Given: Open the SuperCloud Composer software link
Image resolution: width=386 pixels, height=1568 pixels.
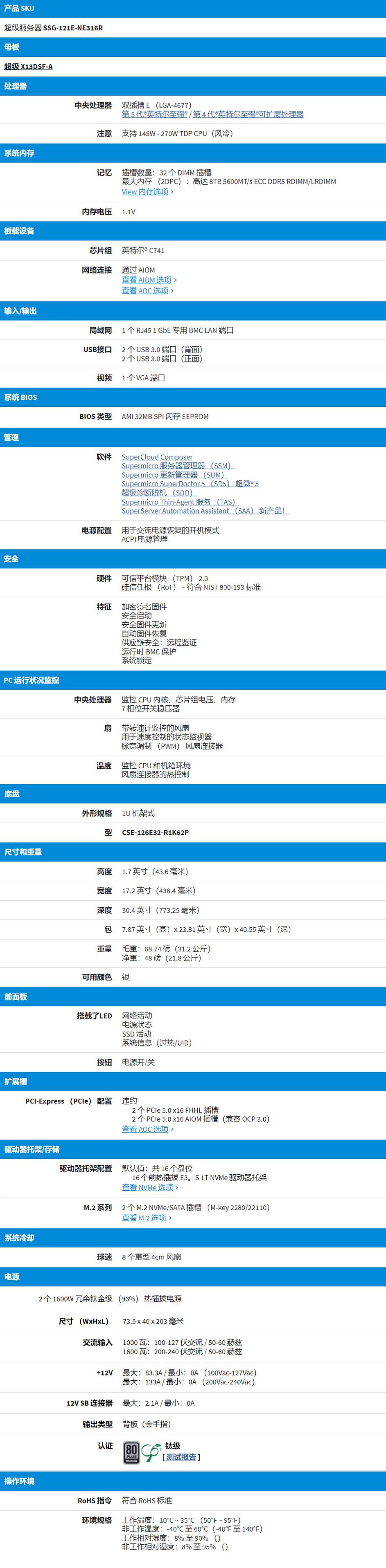Looking at the screenshot, I should point(157,457).
